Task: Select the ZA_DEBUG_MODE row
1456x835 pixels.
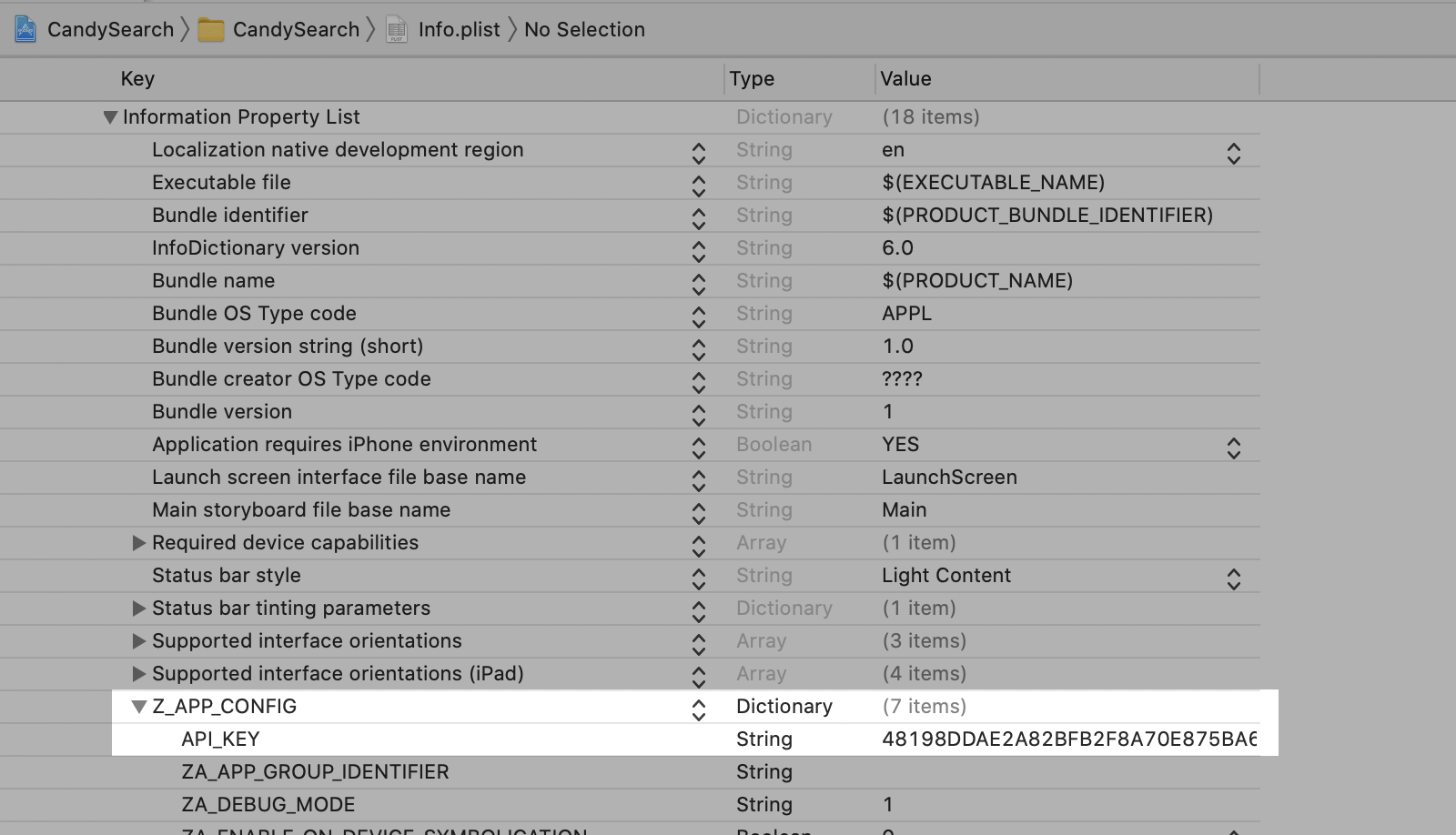Action: [x=268, y=805]
